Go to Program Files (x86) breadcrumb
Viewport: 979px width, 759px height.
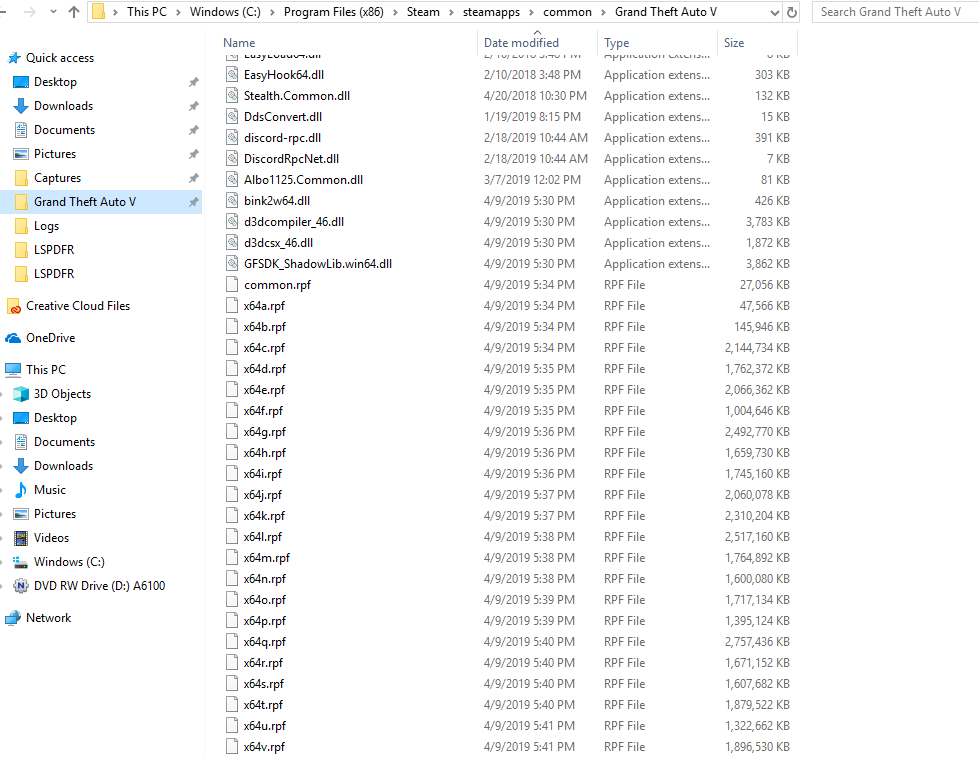[333, 12]
